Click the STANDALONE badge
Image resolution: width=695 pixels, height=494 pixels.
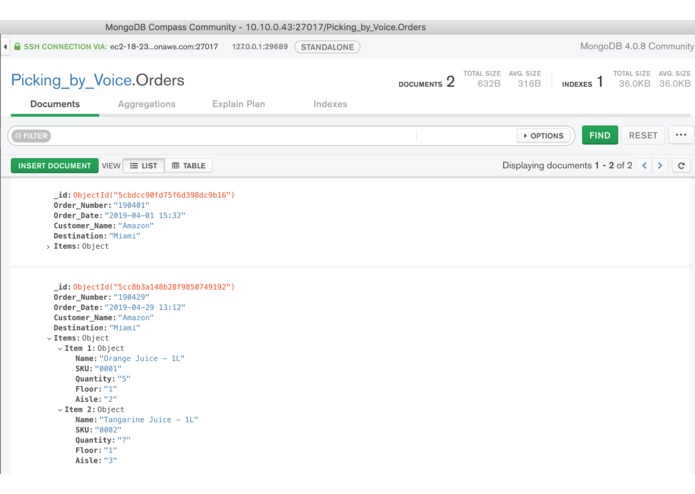[327, 47]
